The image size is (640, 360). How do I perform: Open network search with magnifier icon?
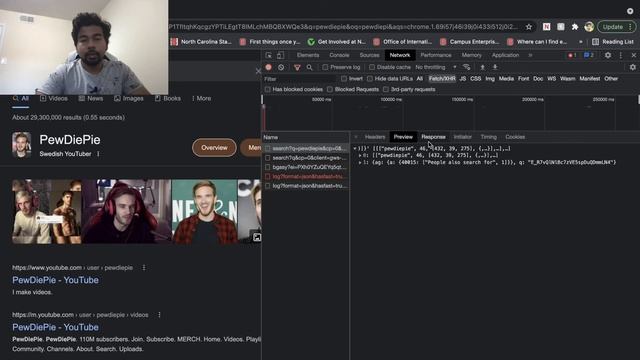click(309, 67)
